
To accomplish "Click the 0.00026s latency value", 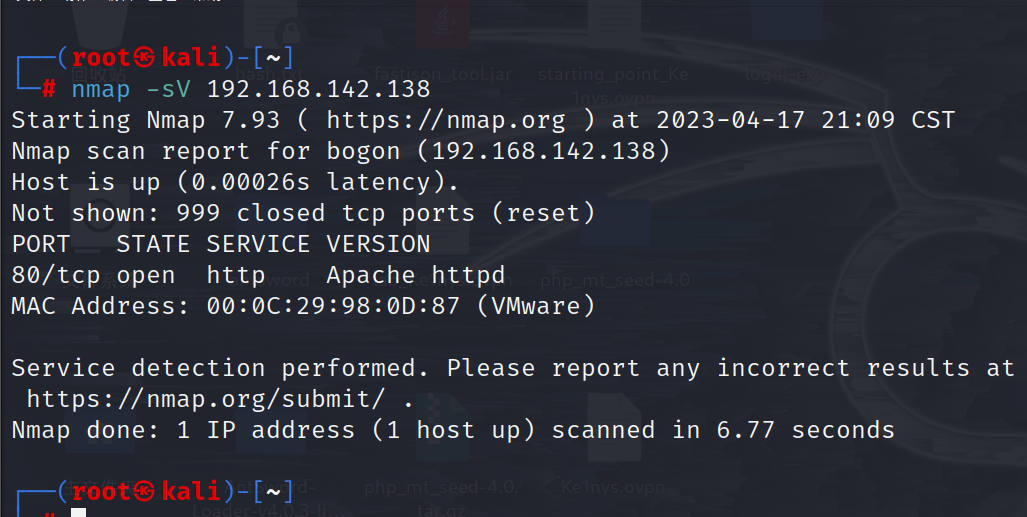I will click(x=251, y=182).
